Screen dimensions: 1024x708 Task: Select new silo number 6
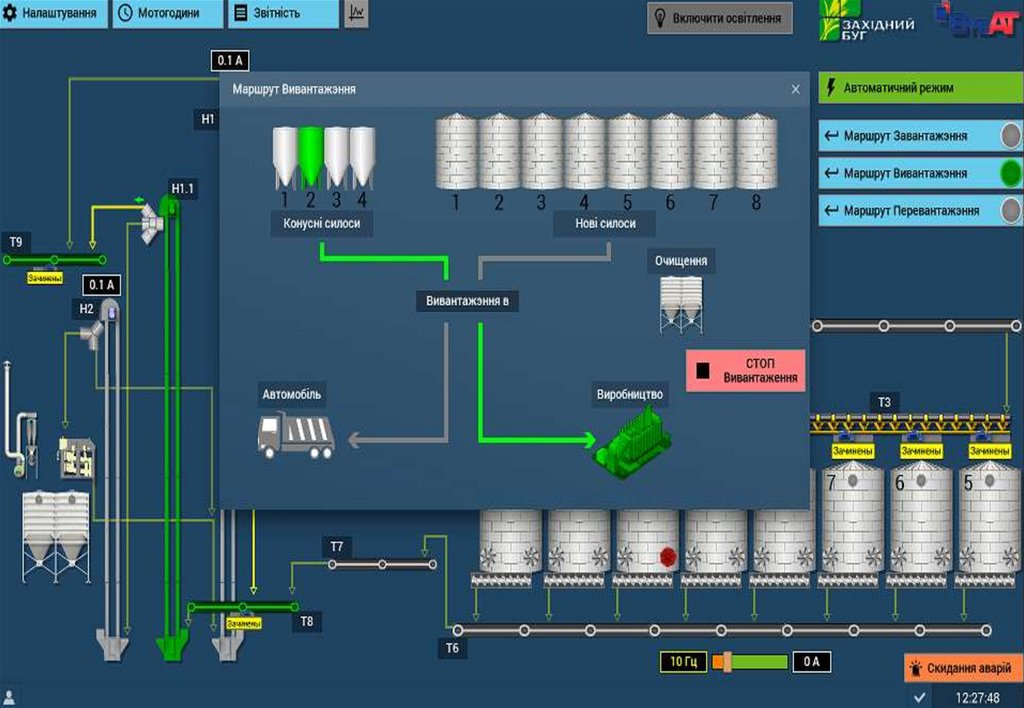pos(671,152)
